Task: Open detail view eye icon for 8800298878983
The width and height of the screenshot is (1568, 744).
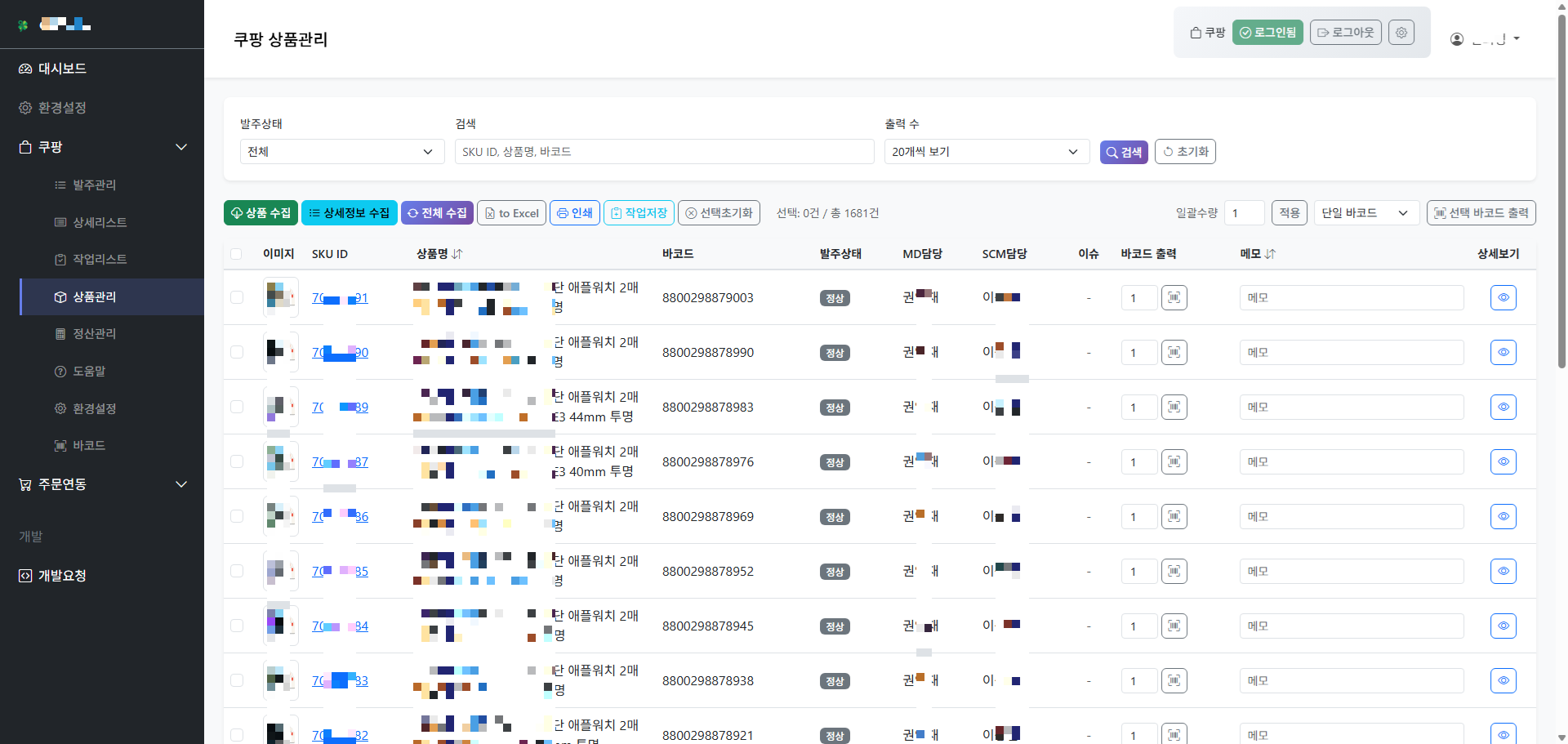Action: coord(1503,407)
